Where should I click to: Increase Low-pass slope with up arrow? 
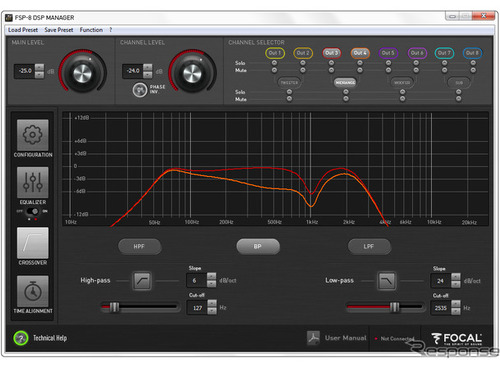[x=456, y=277]
